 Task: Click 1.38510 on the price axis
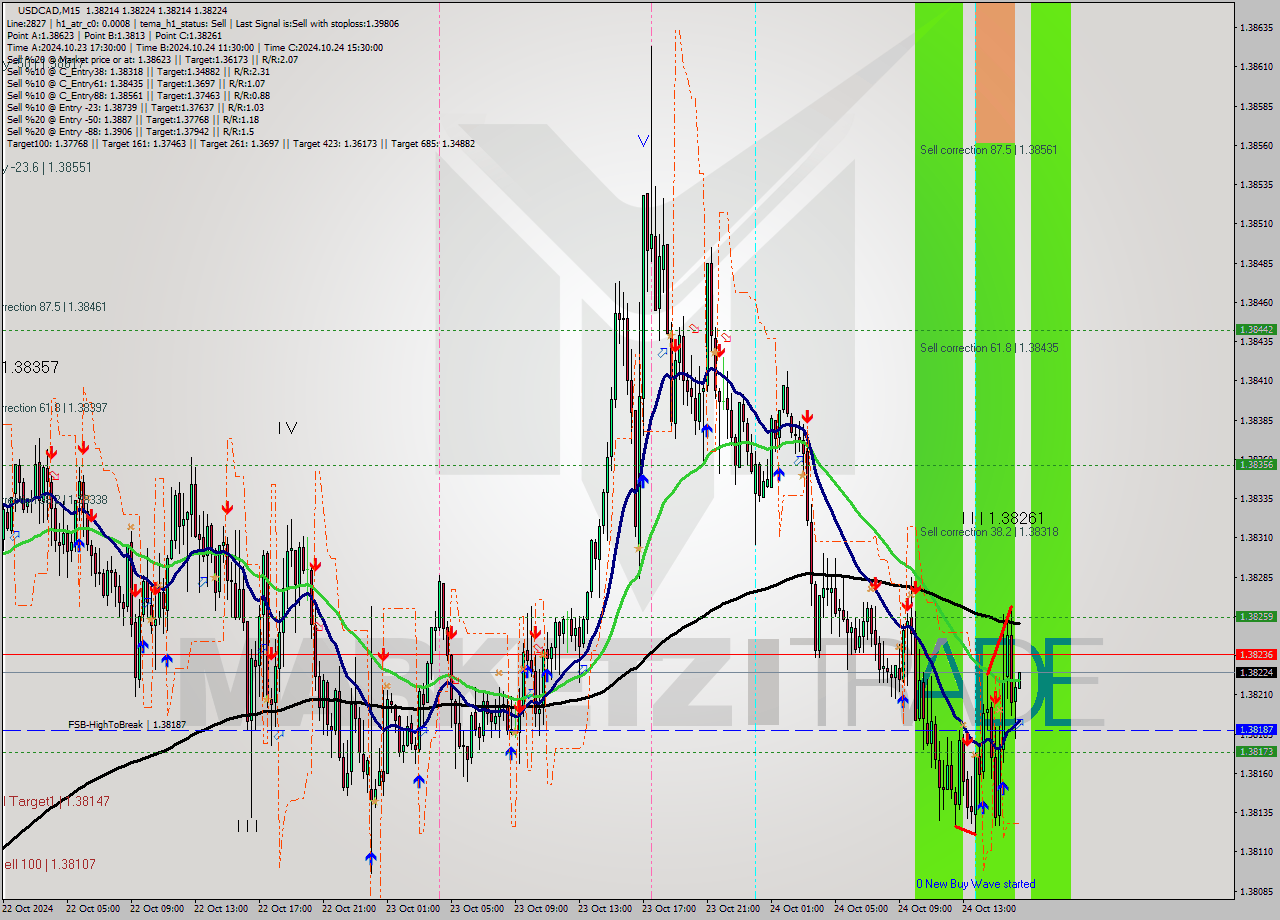point(1256,224)
